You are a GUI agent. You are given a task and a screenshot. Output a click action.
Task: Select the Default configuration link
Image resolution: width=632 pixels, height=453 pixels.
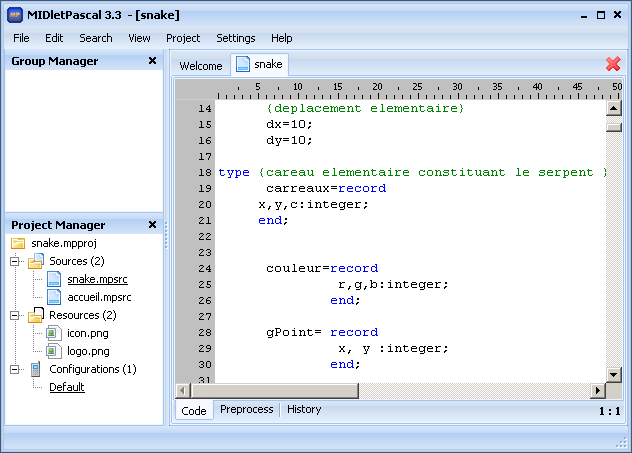click(x=67, y=387)
